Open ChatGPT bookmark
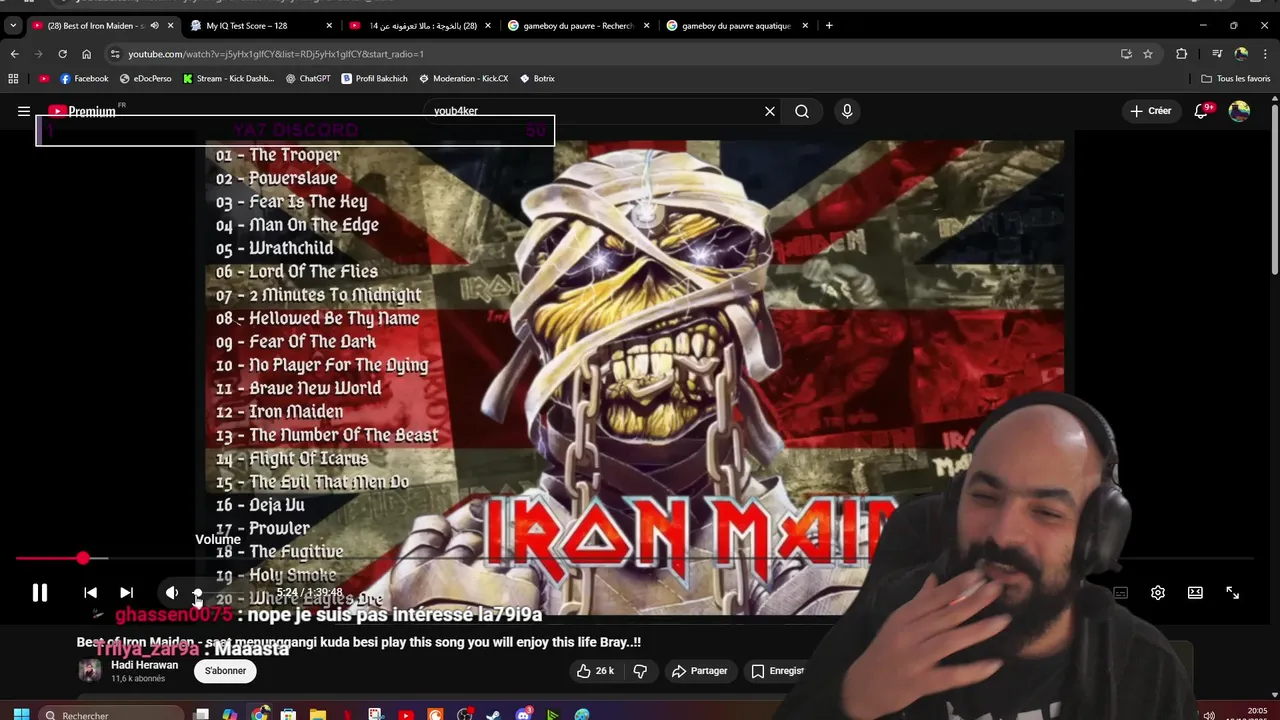1280x720 pixels. click(308, 78)
